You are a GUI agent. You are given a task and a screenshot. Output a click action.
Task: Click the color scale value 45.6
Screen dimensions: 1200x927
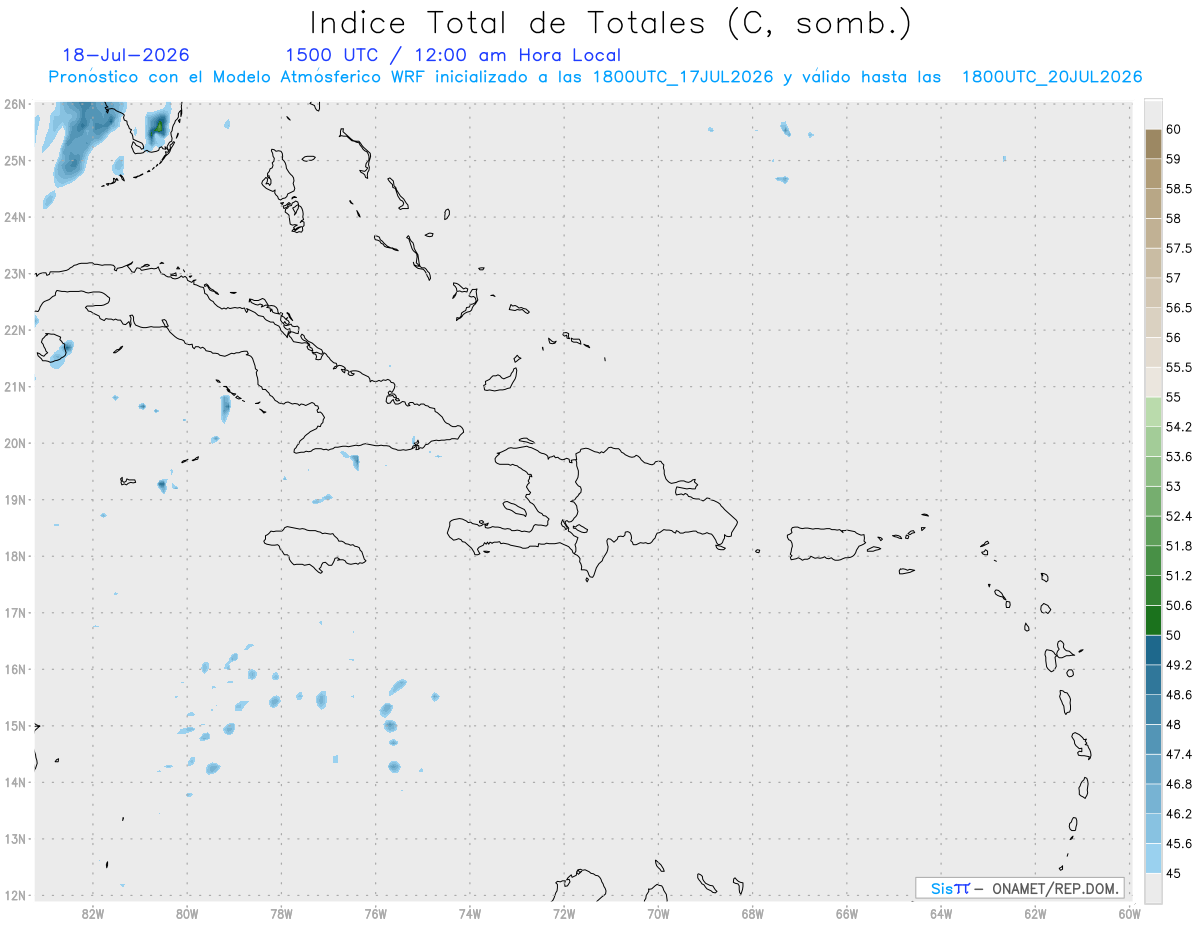(x=1178, y=843)
